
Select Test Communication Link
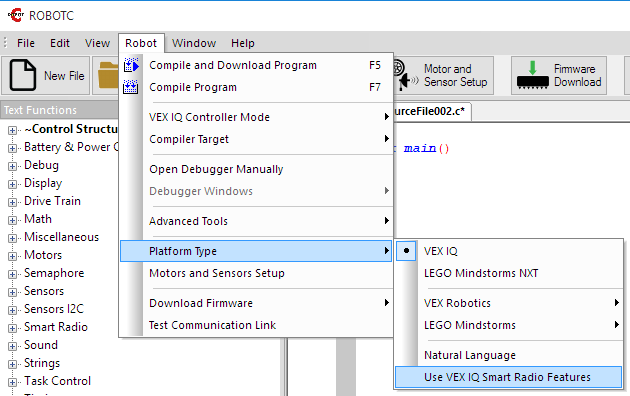[256, 325]
